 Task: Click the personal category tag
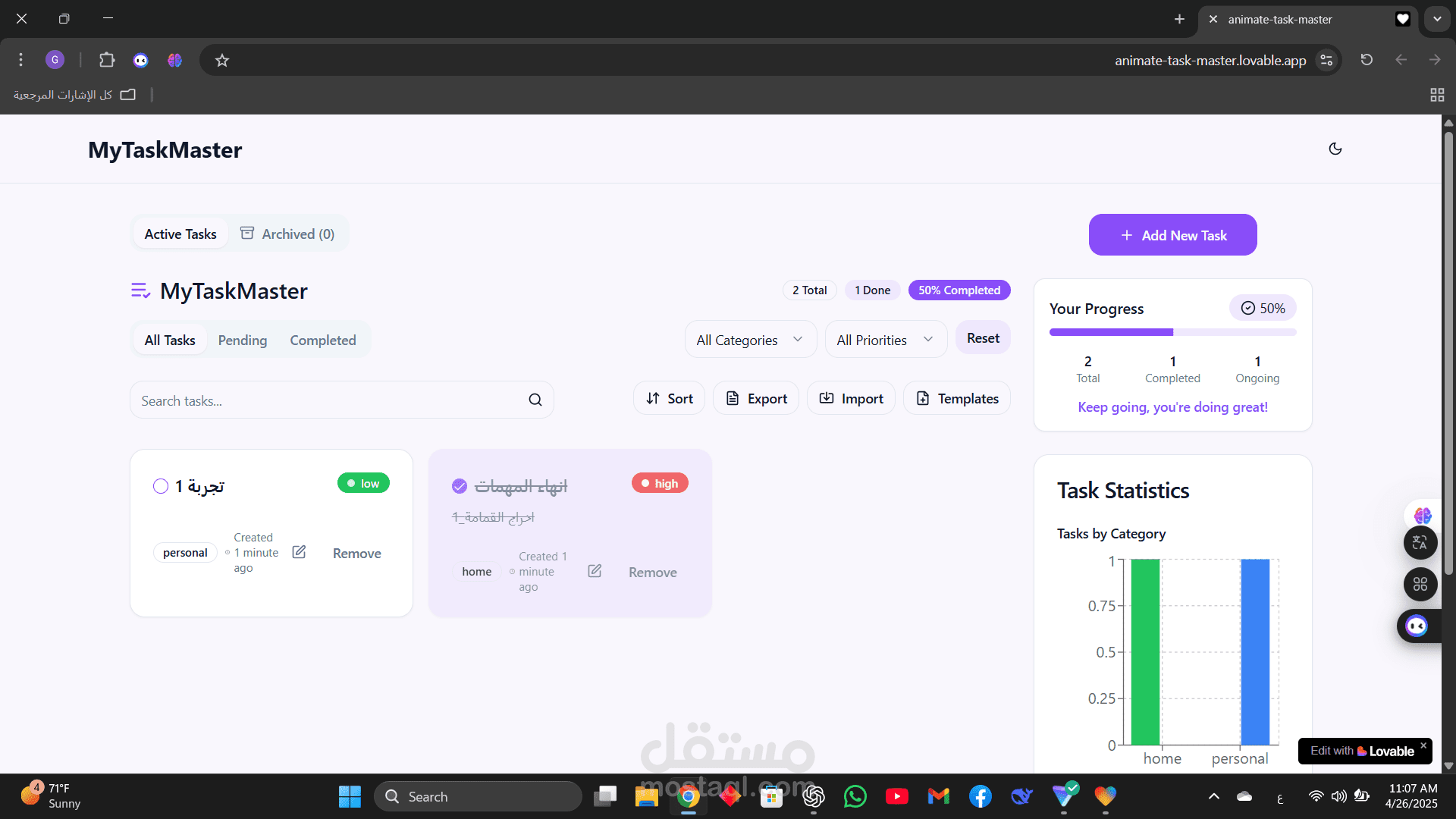click(x=185, y=553)
